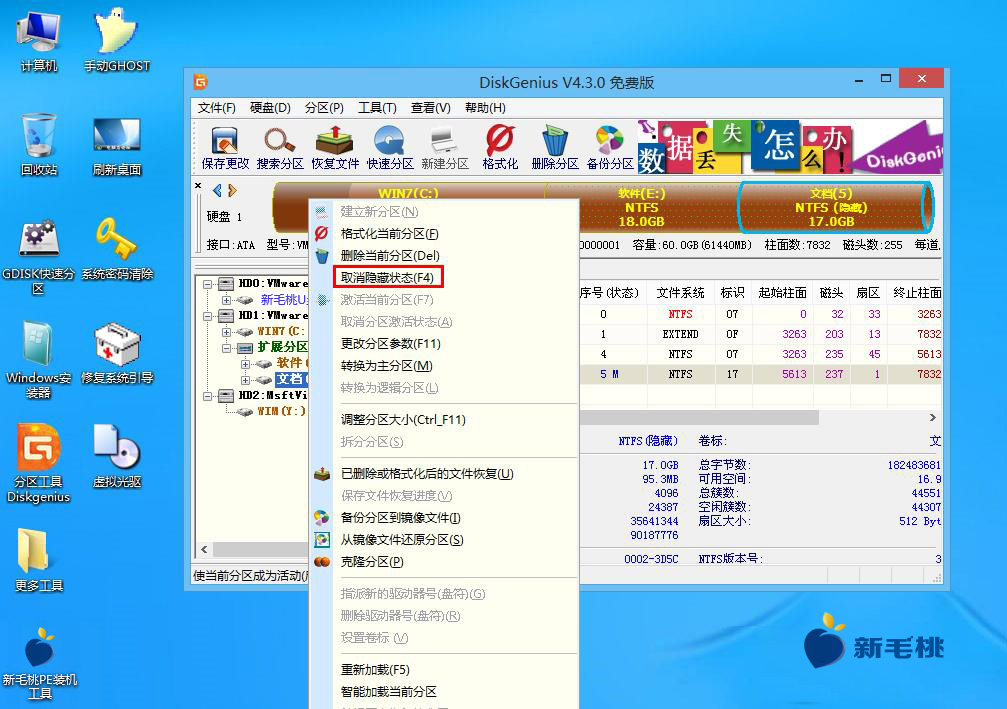Open the 查看(V) menu
The height and width of the screenshot is (709, 1007).
430,108
